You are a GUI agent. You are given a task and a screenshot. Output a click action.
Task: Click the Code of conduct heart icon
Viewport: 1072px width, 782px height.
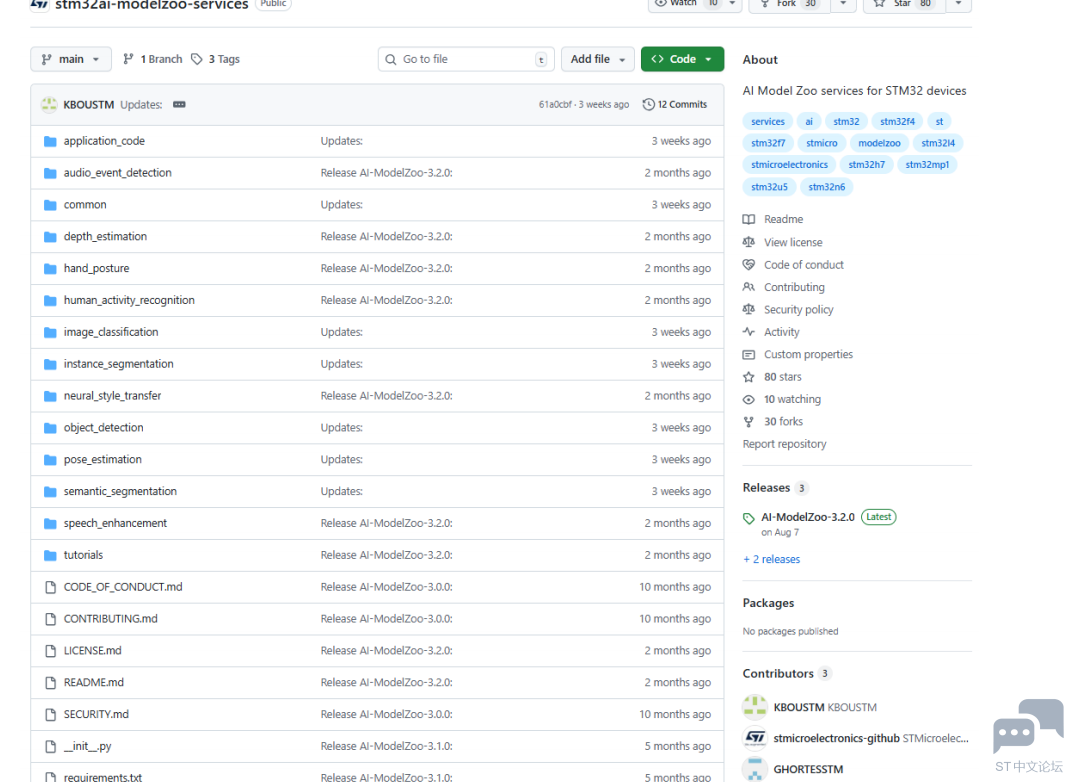(749, 265)
